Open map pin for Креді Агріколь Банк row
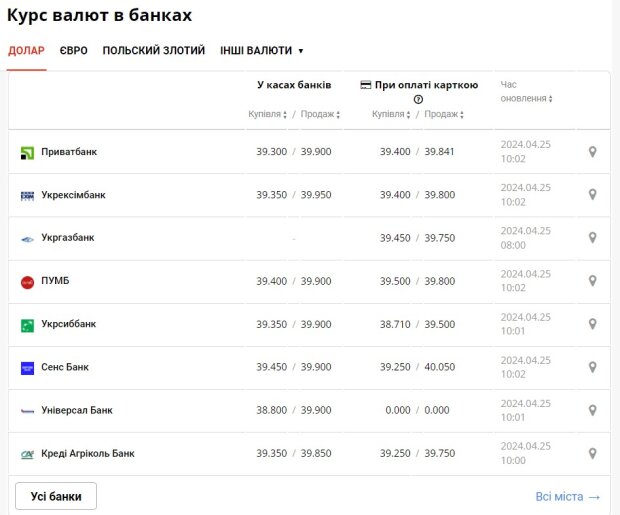Image resolution: width=620 pixels, height=515 pixels. (x=592, y=453)
